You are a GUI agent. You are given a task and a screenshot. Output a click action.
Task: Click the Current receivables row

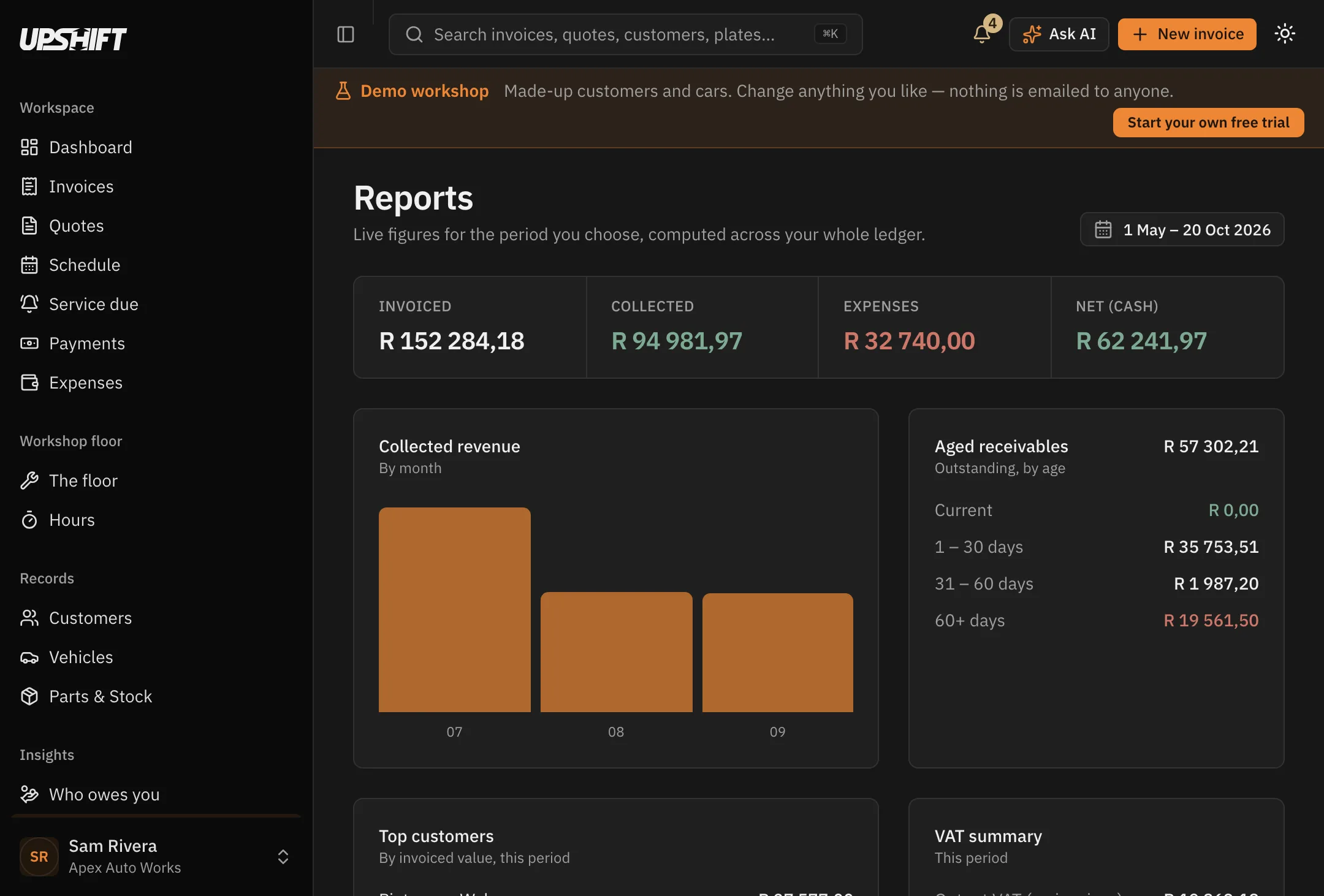[x=1097, y=510]
